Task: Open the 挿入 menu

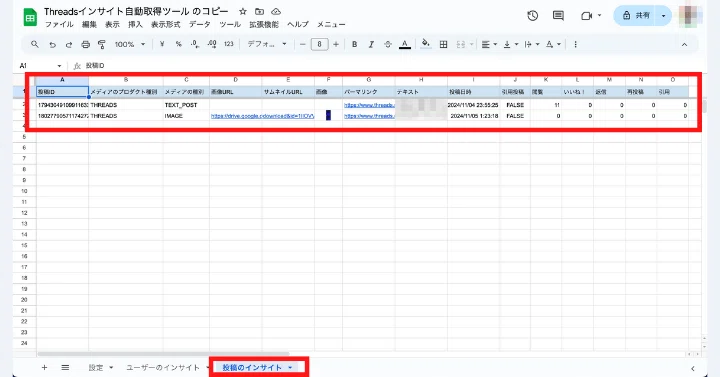Action: click(x=135, y=25)
